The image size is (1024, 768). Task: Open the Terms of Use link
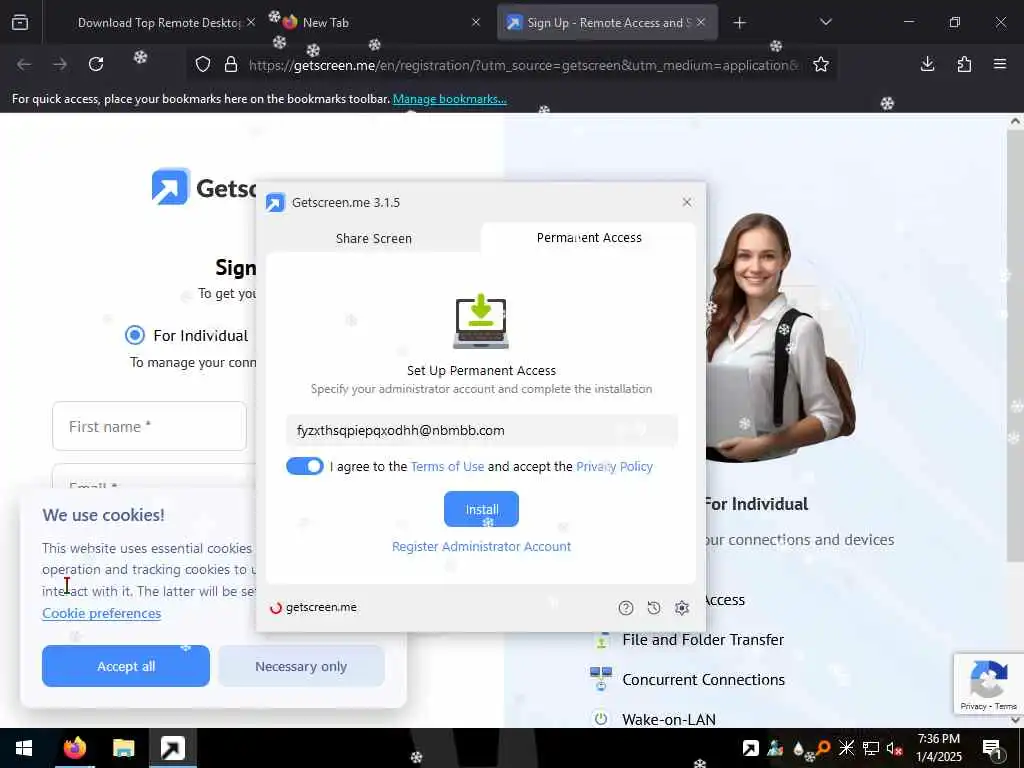[447, 466]
